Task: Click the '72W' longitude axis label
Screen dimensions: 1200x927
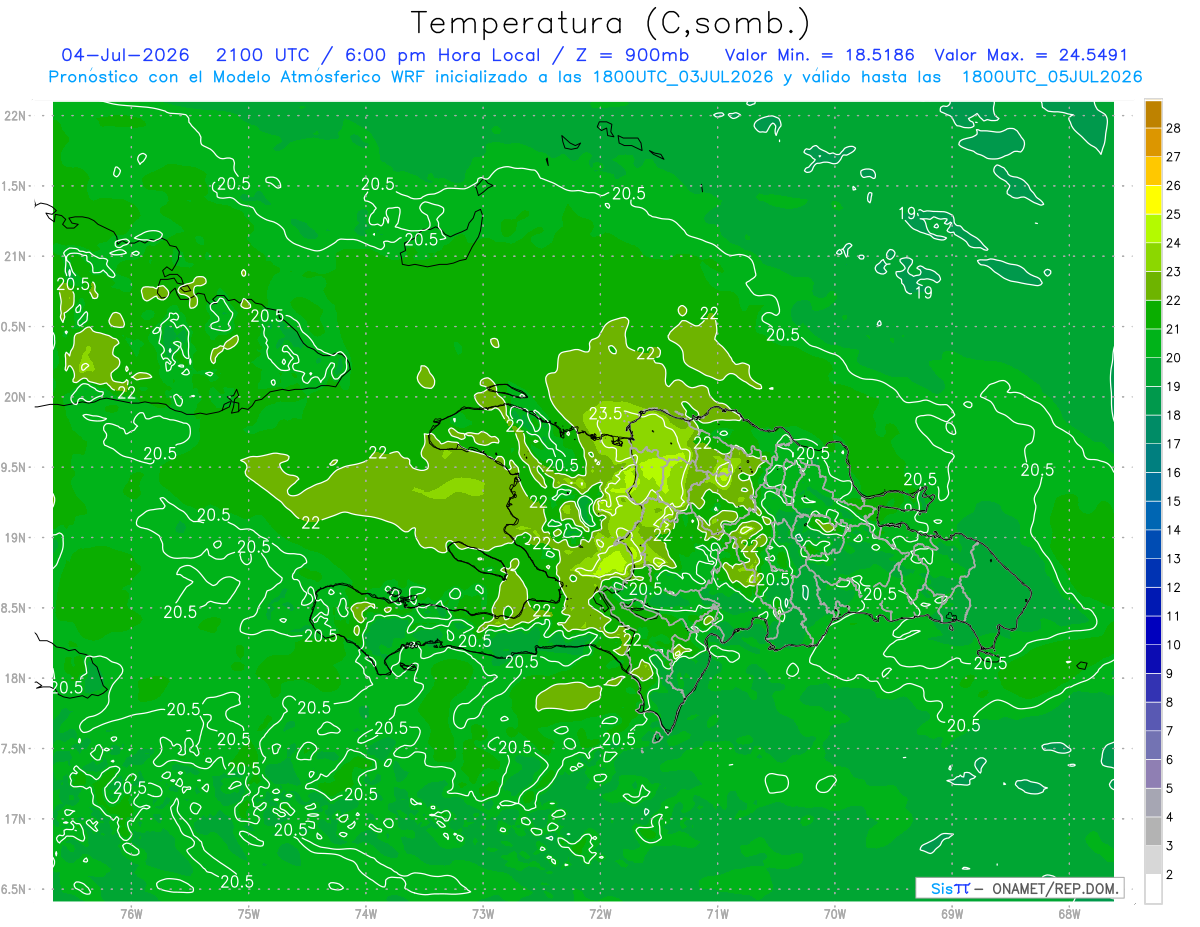Action: tap(600, 913)
